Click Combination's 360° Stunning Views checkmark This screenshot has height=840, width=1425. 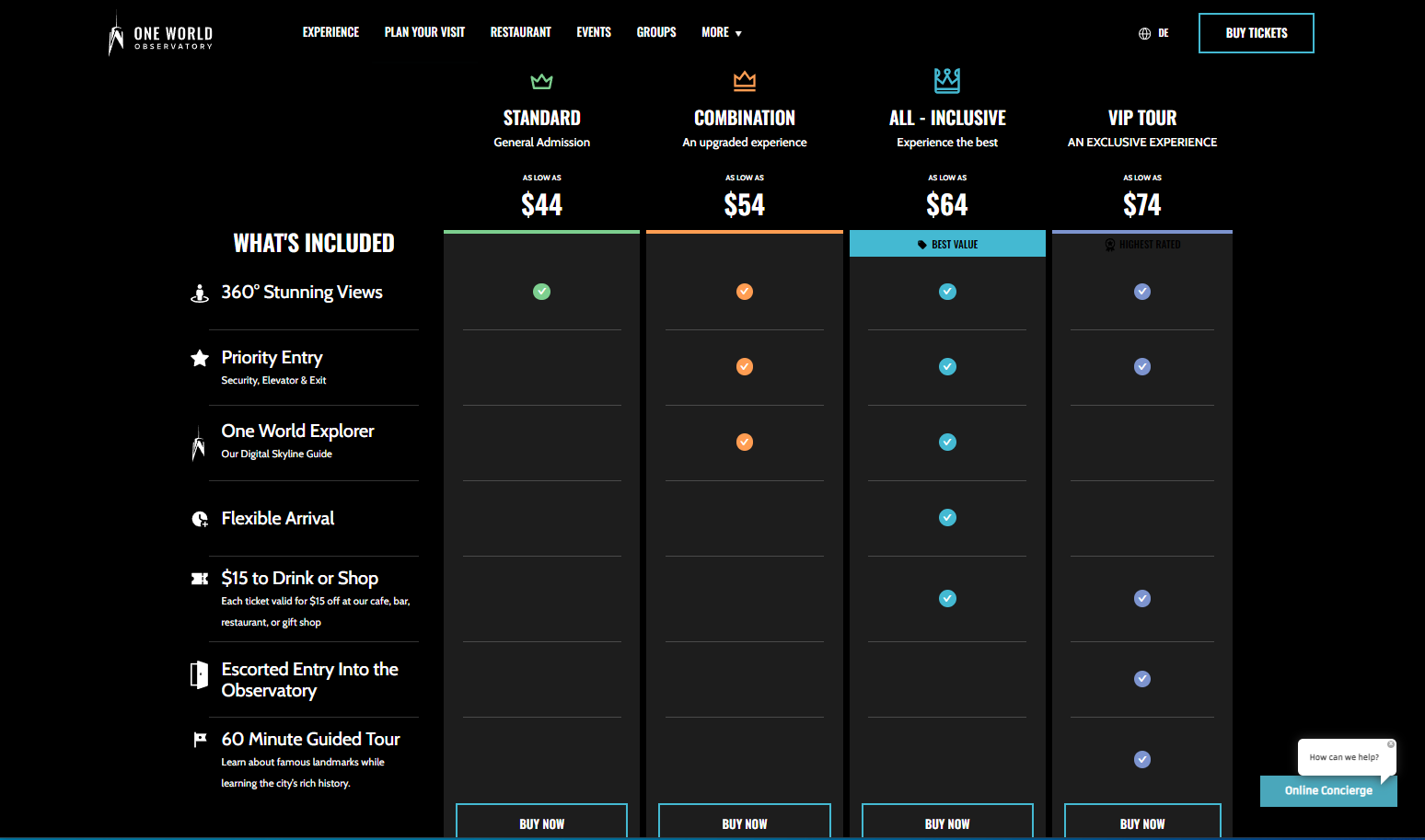(745, 292)
